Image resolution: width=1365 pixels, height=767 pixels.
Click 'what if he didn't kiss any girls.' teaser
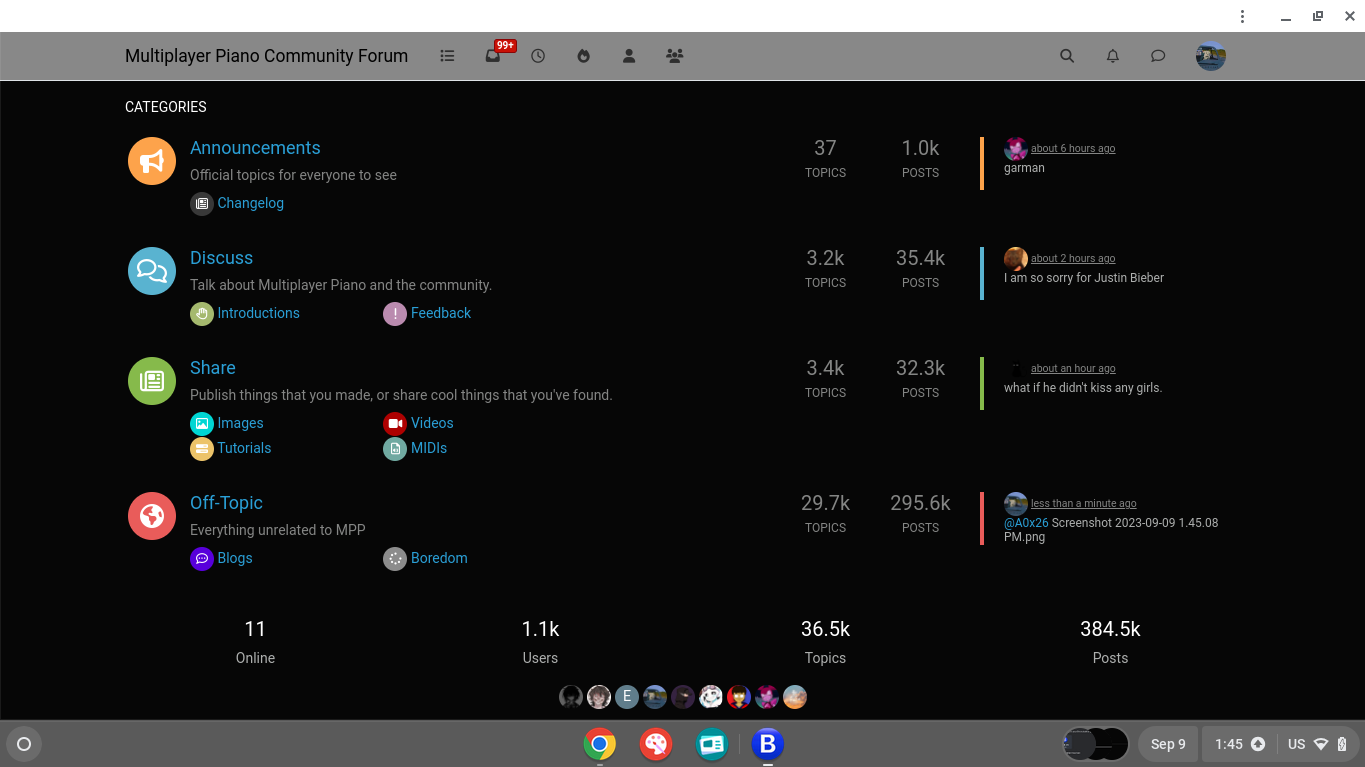coord(1083,388)
